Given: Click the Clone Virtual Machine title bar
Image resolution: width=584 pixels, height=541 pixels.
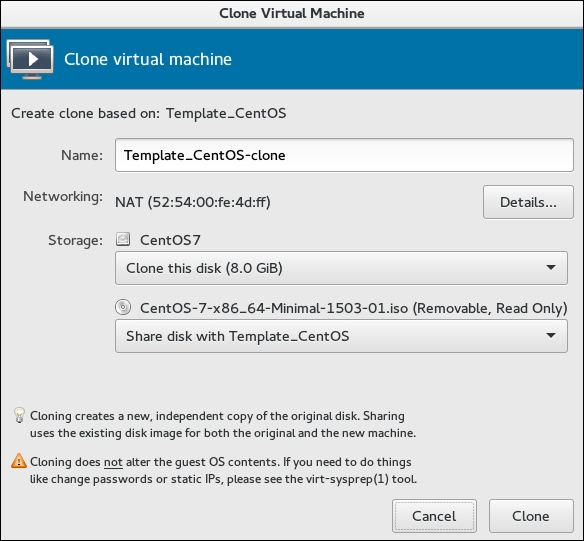Looking at the screenshot, I should click(x=292, y=14).
